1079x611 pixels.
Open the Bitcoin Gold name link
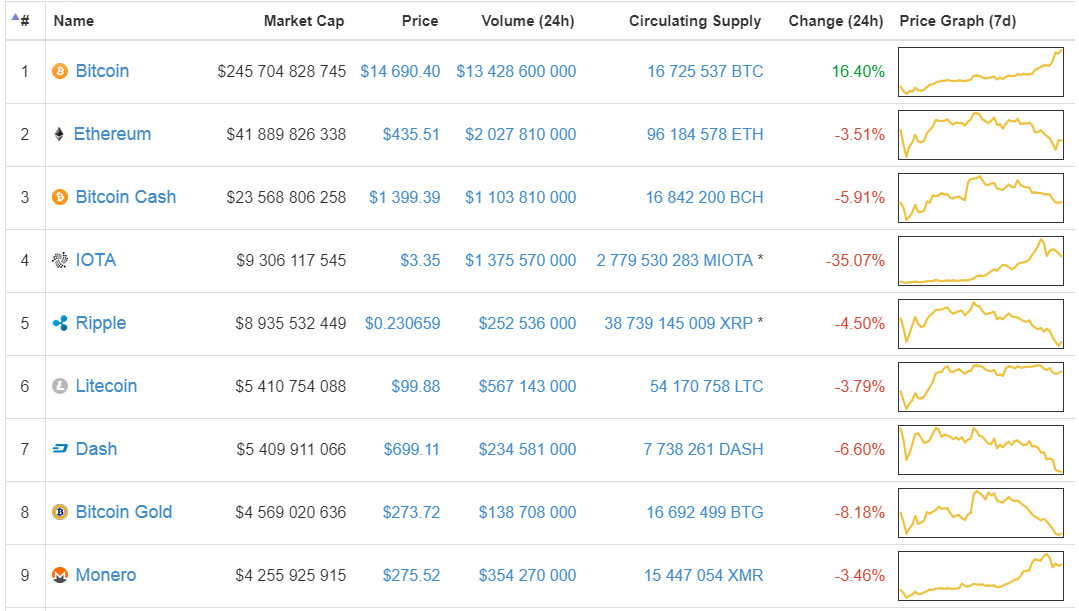(123, 513)
